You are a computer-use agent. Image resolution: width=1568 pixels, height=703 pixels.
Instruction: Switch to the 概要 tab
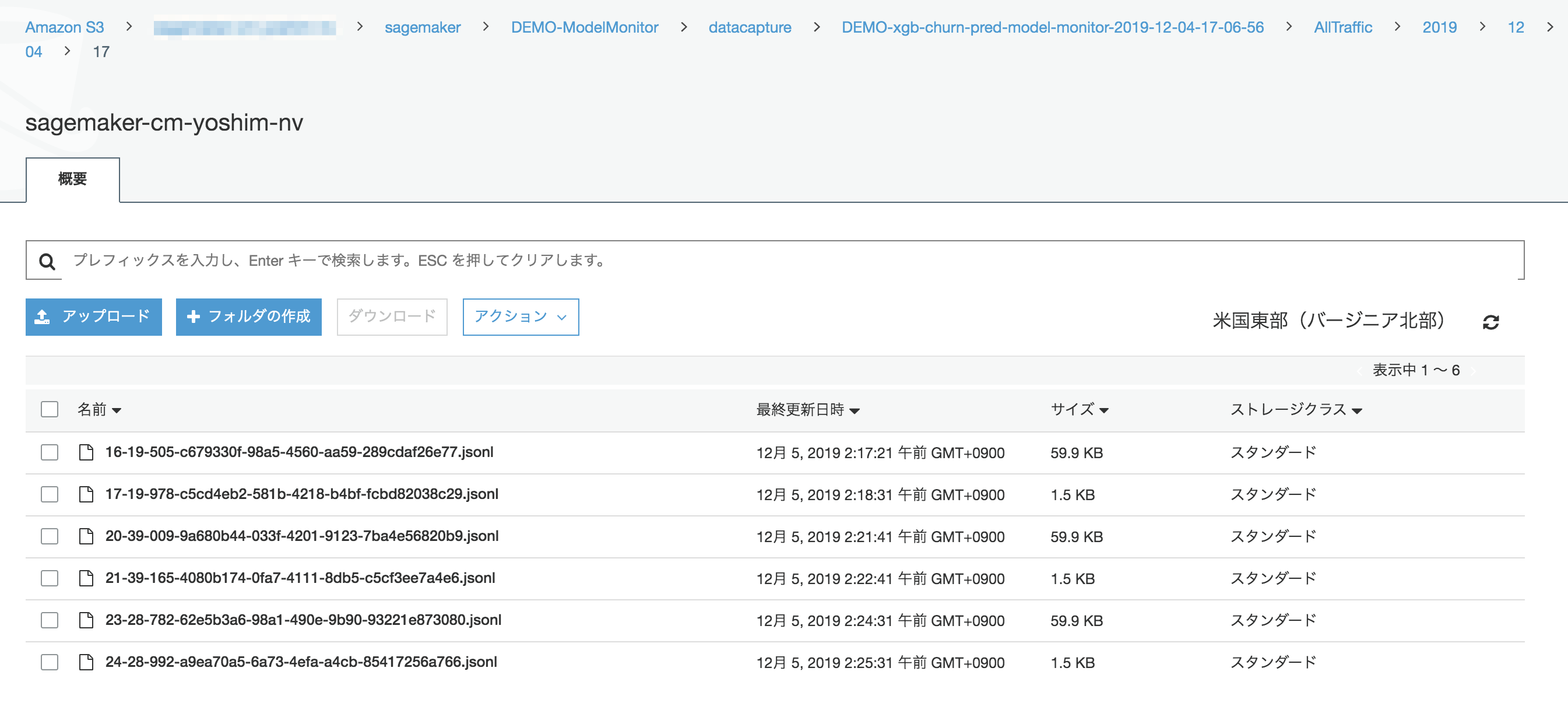pos(72,179)
